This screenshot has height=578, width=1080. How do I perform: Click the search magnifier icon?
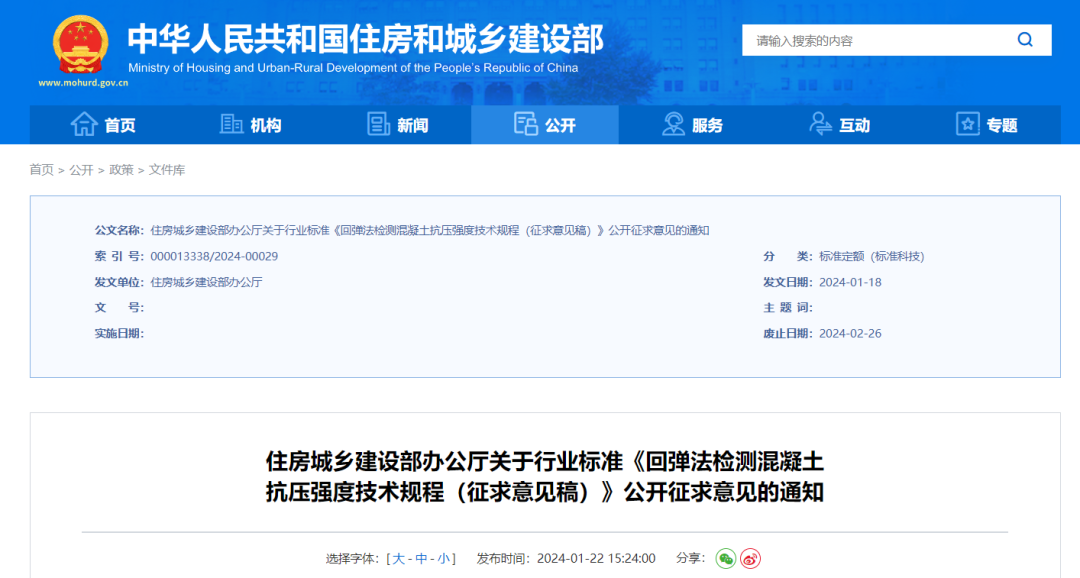[1024, 40]
